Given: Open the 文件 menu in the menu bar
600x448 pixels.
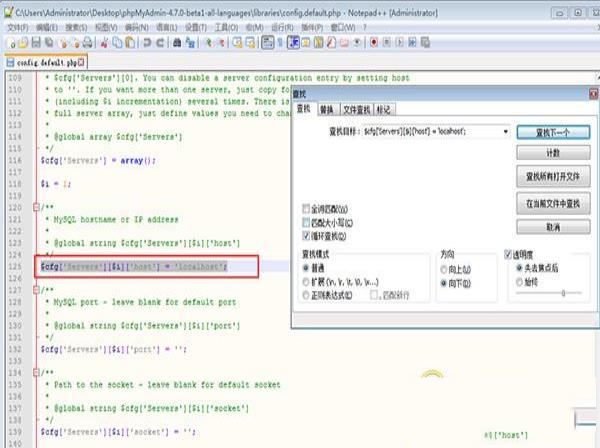Looking at the screenshot, I should (17, 28).
